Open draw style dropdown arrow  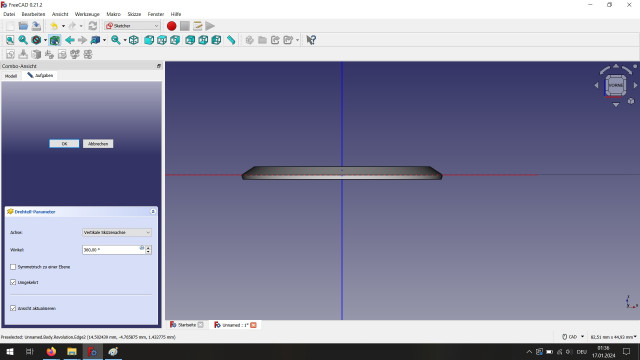tap(45, 40)
